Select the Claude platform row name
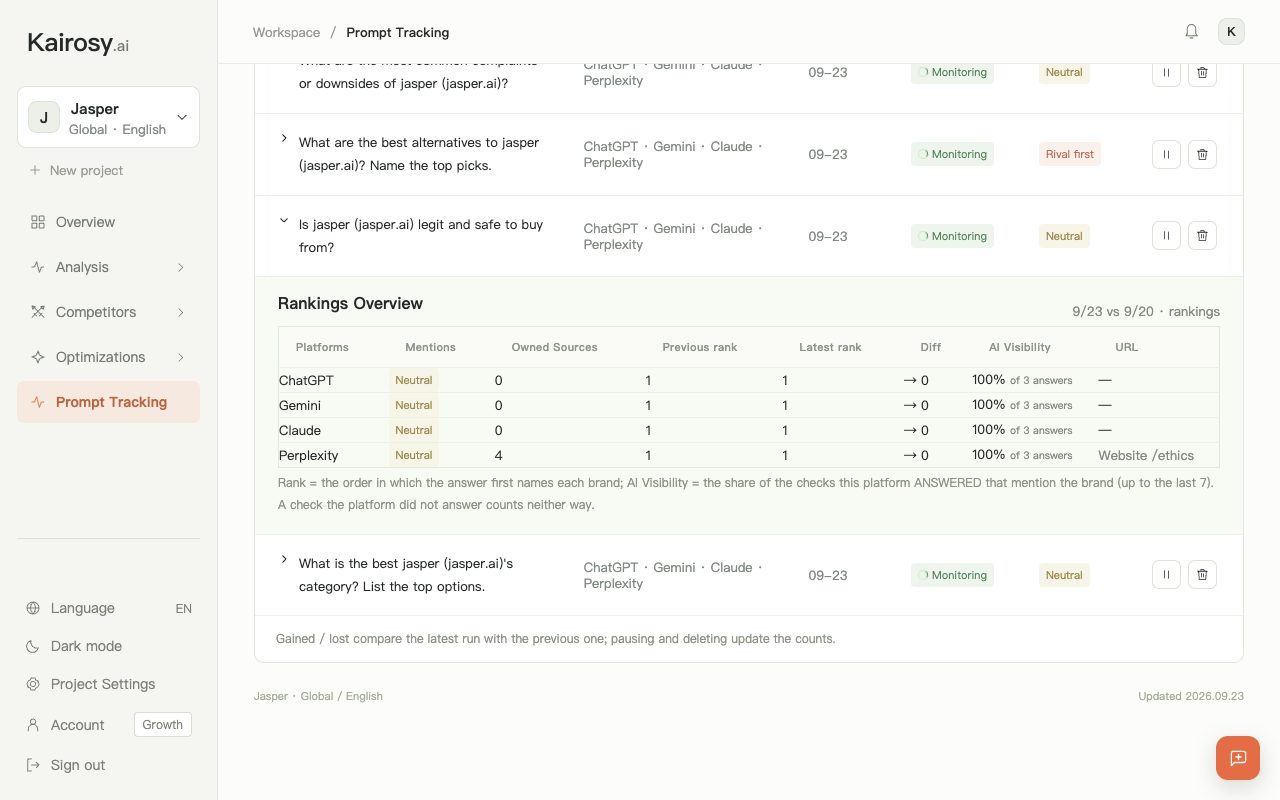Screen dimensions: 1280x800 coord(300,430)
